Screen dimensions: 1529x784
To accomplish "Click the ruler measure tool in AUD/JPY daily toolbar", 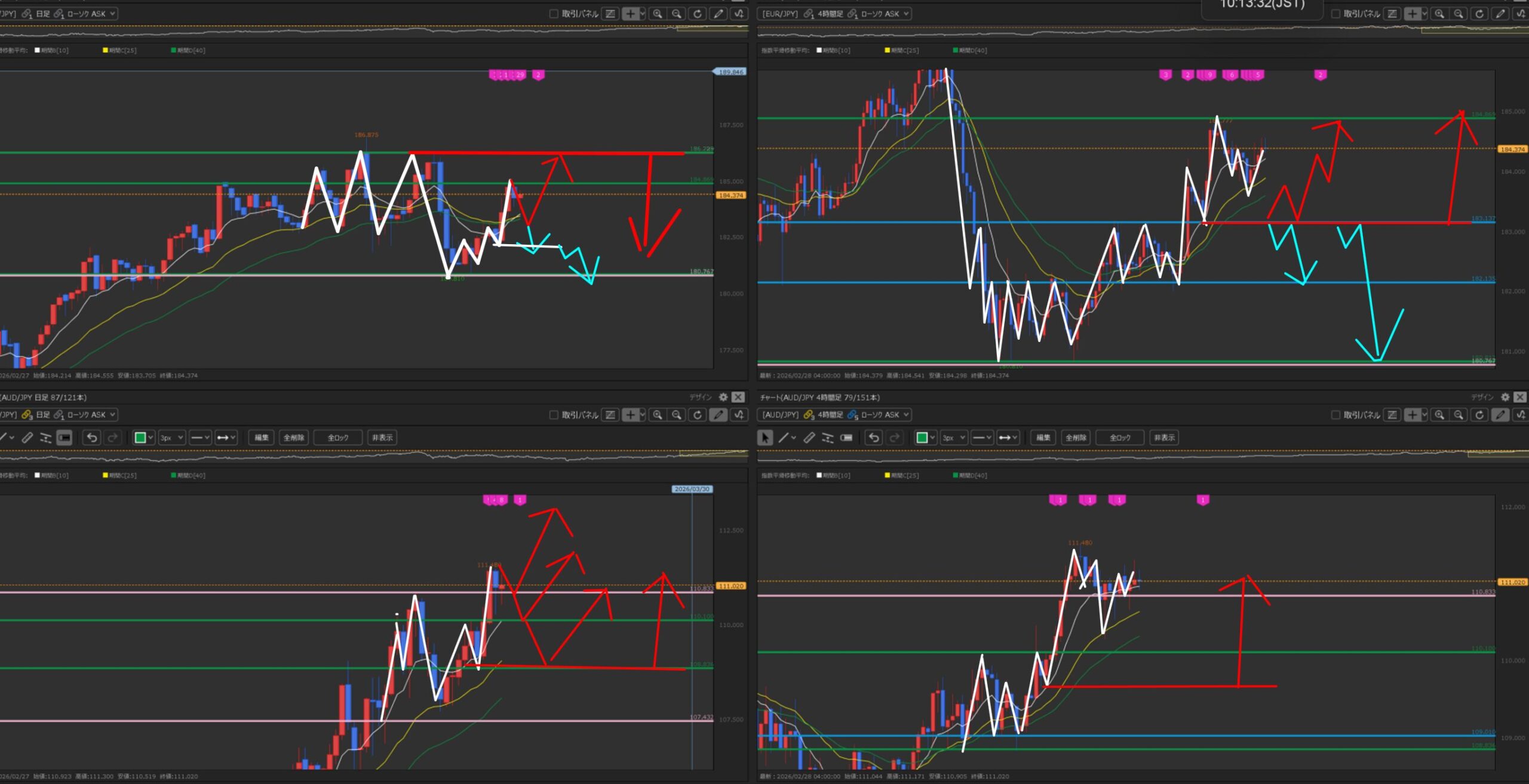I will [27, 438].
